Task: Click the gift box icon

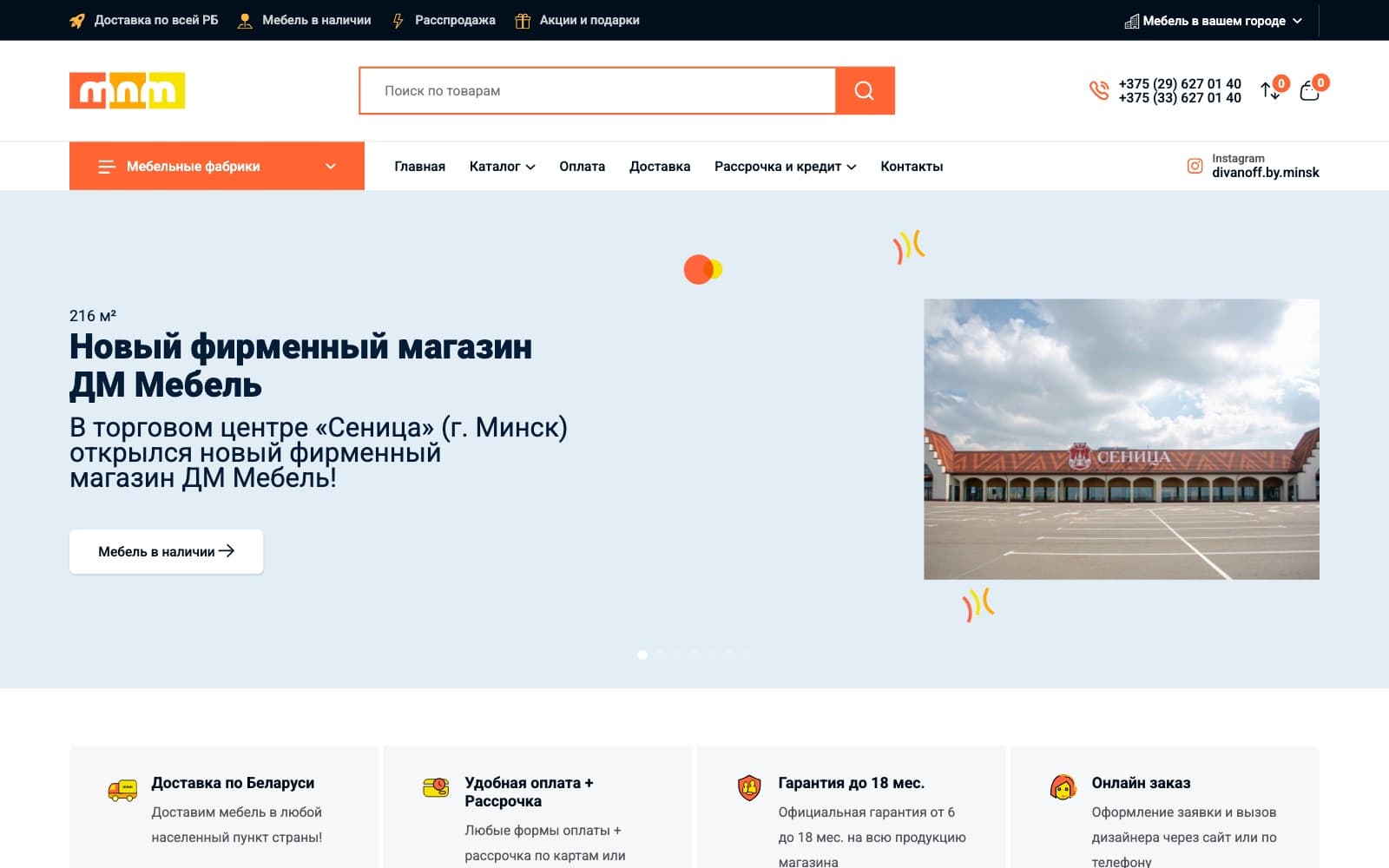Action: click(523, 21)
